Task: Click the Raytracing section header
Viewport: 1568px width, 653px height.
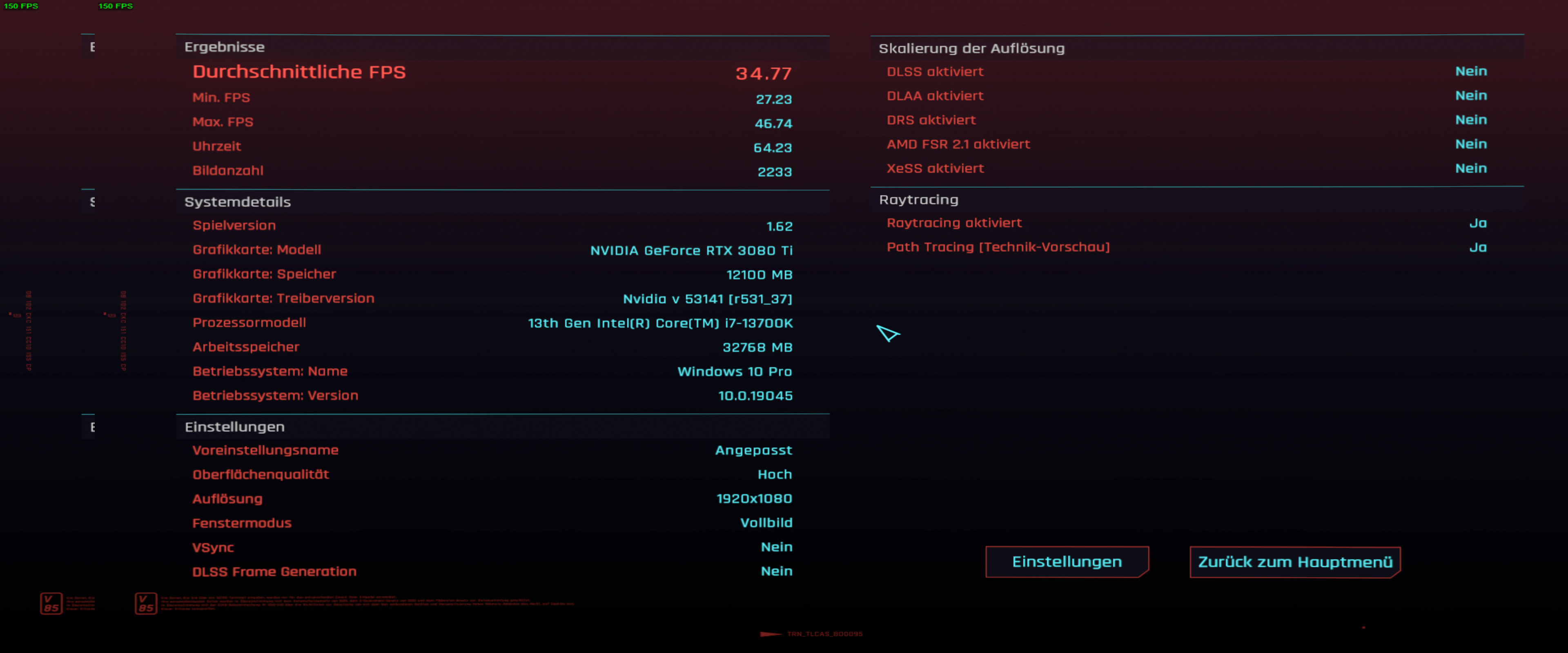Action: [918, 200]
